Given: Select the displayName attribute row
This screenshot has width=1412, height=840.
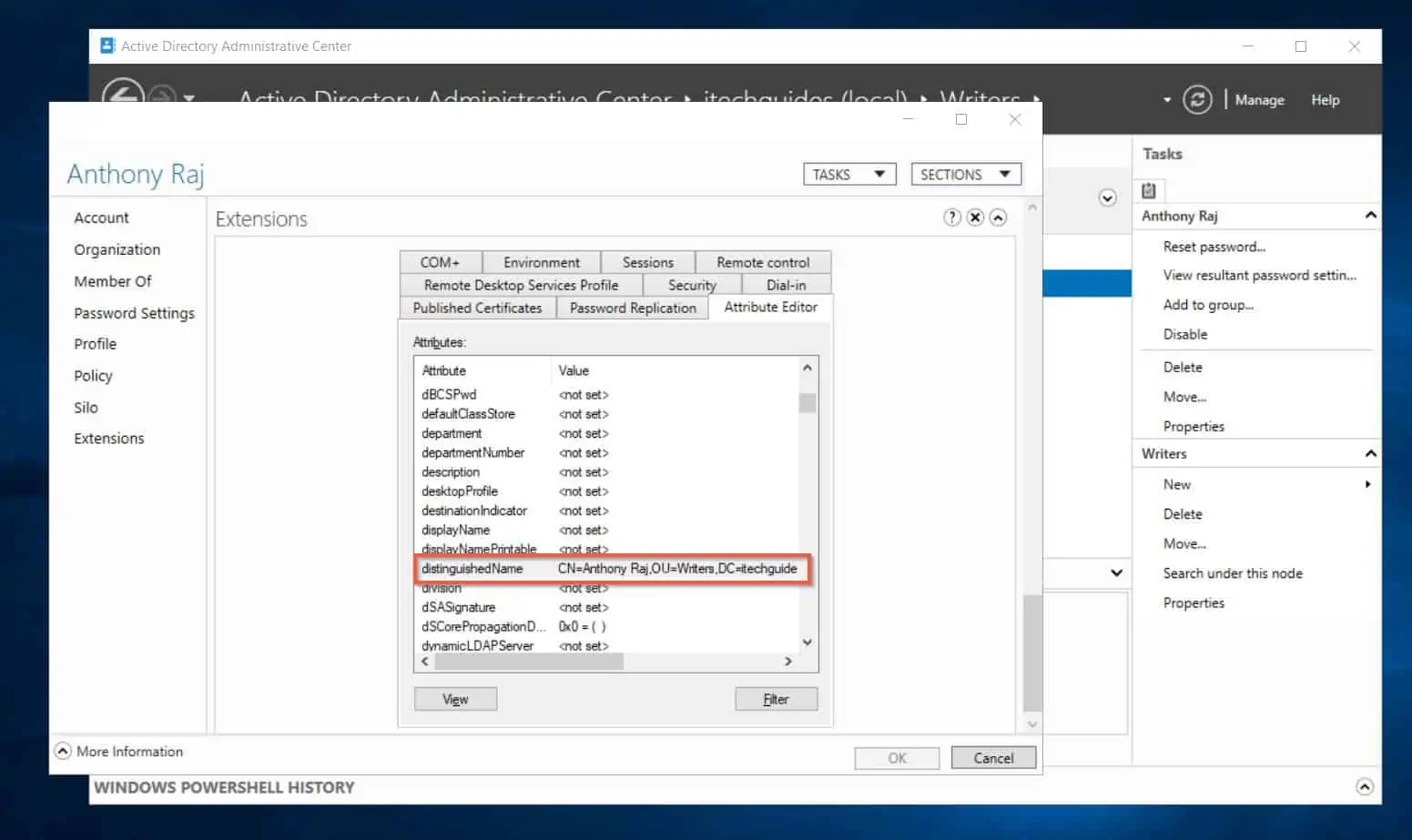Looking at the screenshot, I should point(607,530).
